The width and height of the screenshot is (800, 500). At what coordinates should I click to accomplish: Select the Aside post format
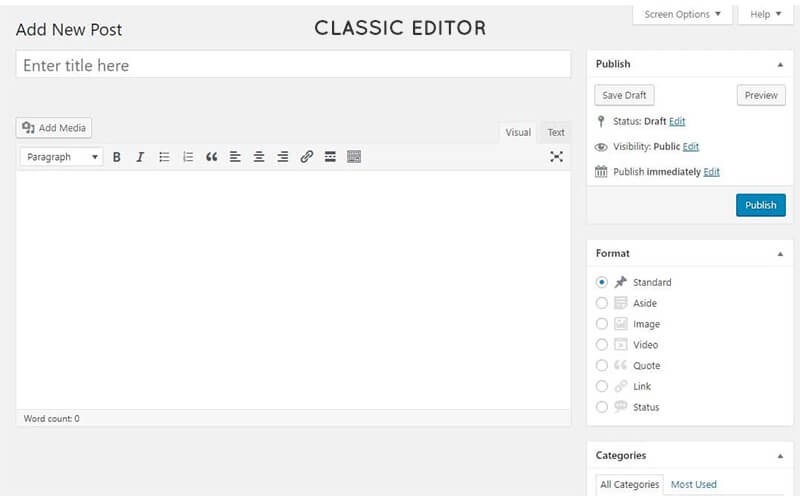[602, 303]
